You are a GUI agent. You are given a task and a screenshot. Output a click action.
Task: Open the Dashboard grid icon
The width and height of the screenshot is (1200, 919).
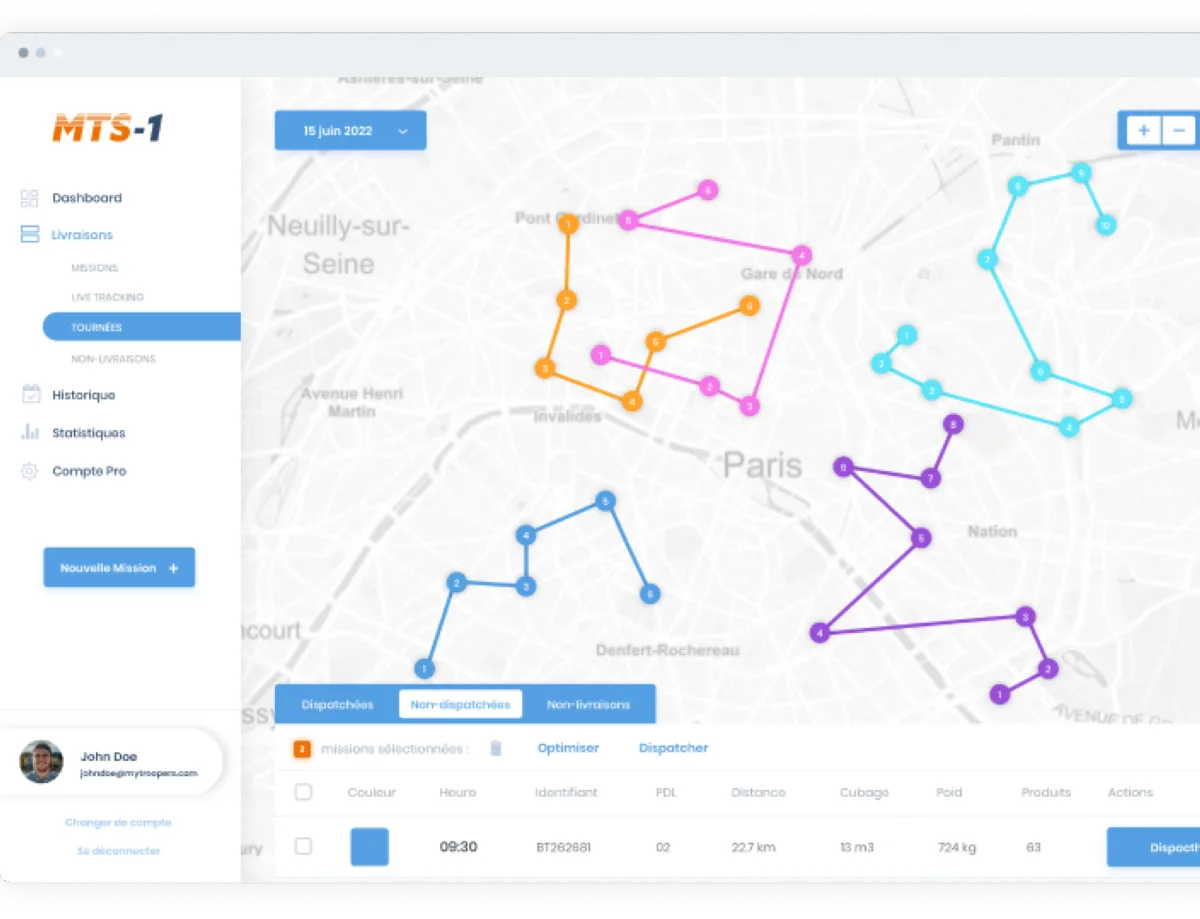(29, 198)
